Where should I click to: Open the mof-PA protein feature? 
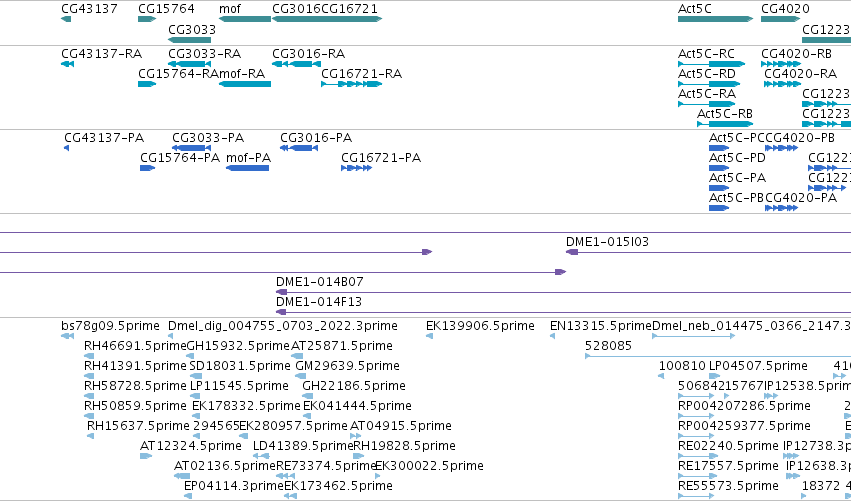click(x=247, y=168)
